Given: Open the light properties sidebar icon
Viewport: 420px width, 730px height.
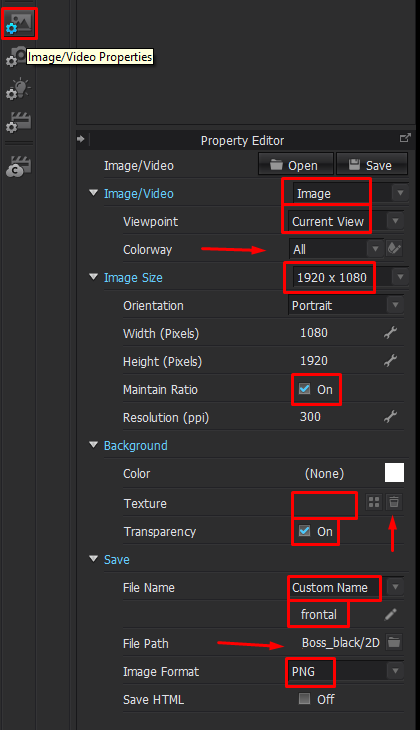Looking at the screenshot, I should (x=18, y=89).
